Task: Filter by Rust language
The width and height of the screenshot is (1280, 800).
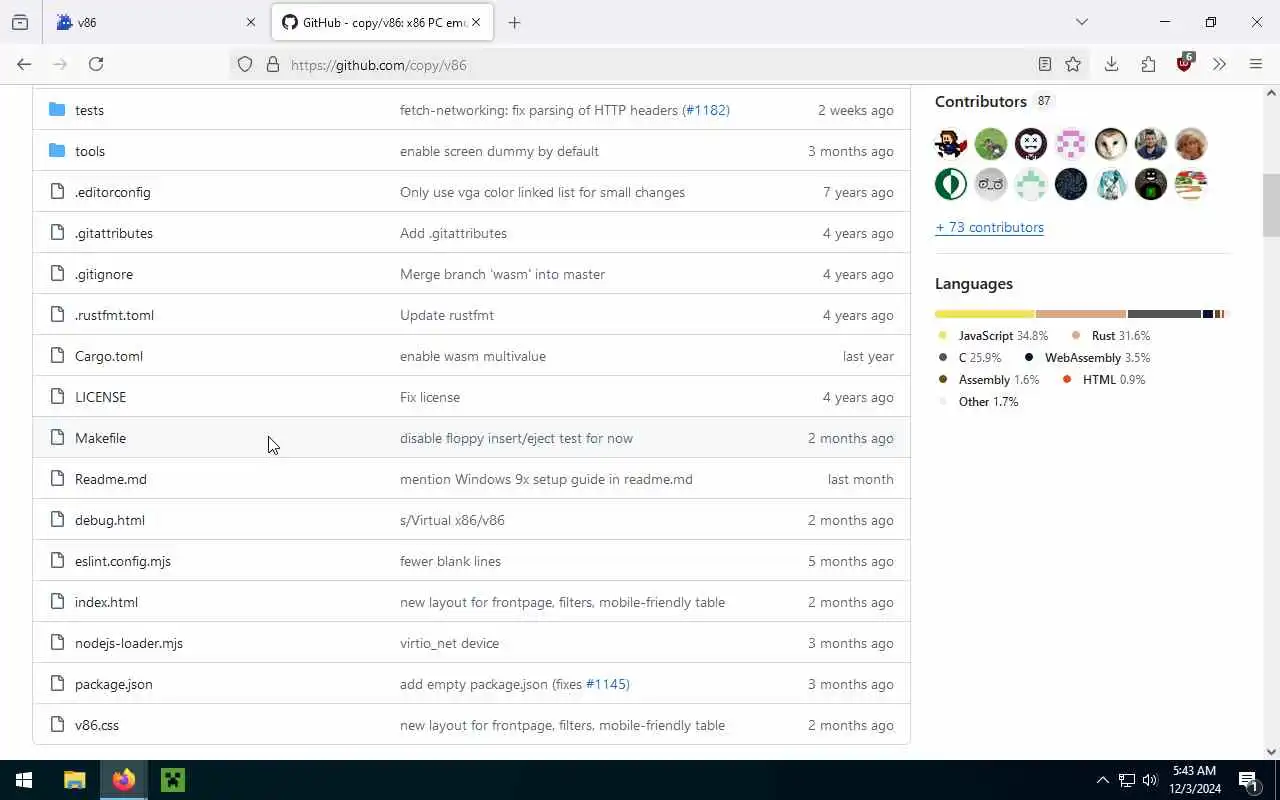Action: [1121, 336]
